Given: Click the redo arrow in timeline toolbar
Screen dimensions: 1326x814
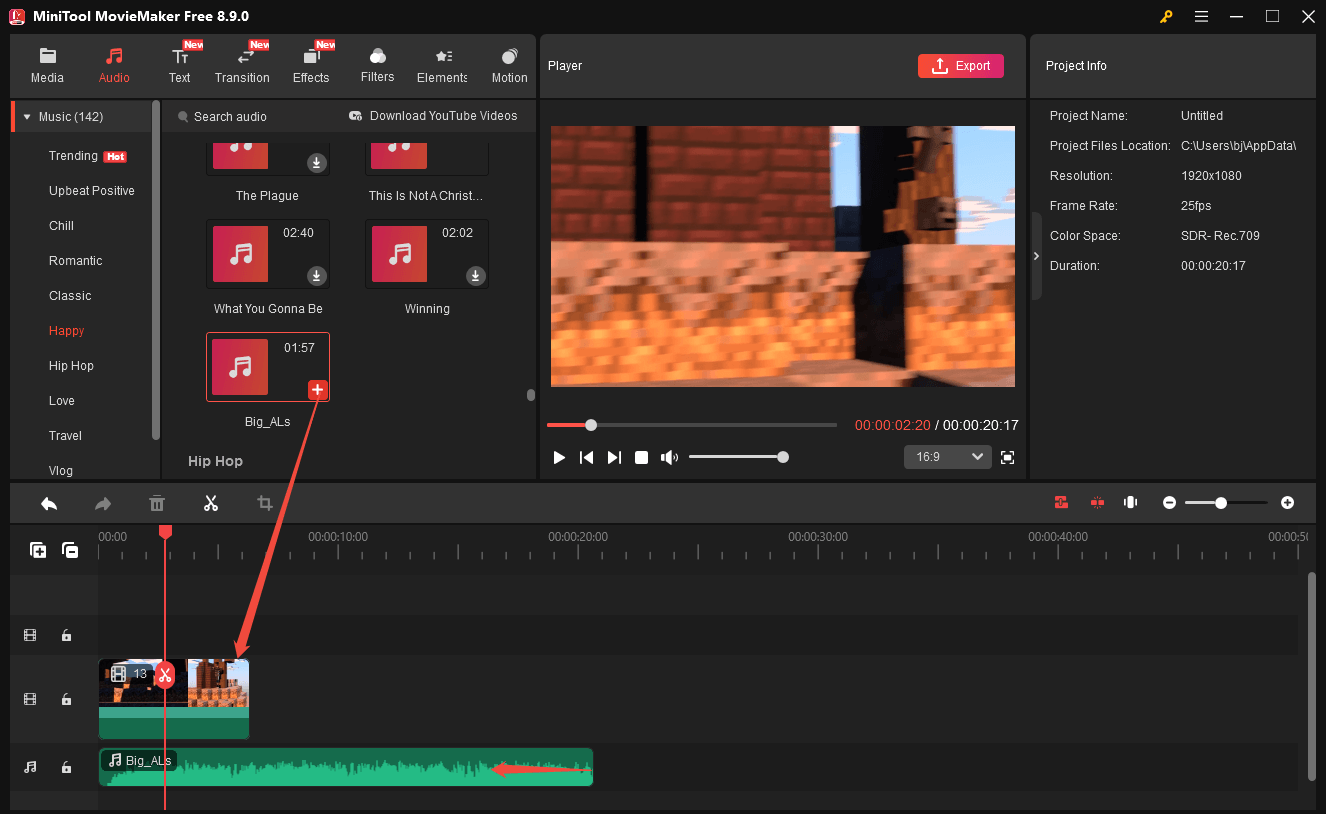Looking at the screenshot, I should point(103,503).
